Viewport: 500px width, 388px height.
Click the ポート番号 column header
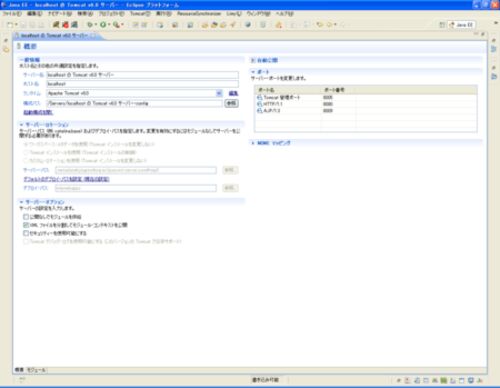pos(338,90)
